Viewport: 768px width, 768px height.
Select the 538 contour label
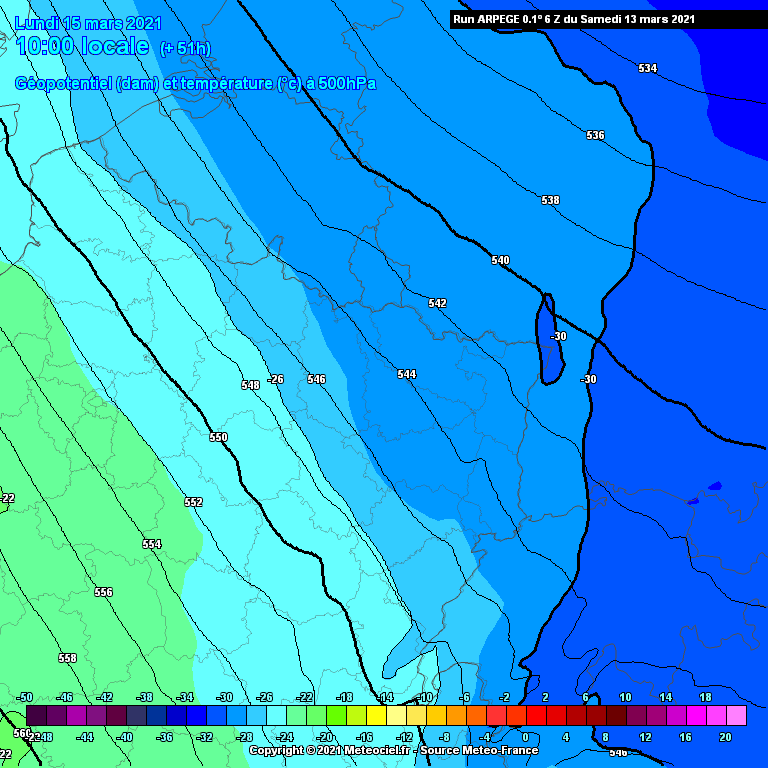pyautogui.click(x=550, y=200)
